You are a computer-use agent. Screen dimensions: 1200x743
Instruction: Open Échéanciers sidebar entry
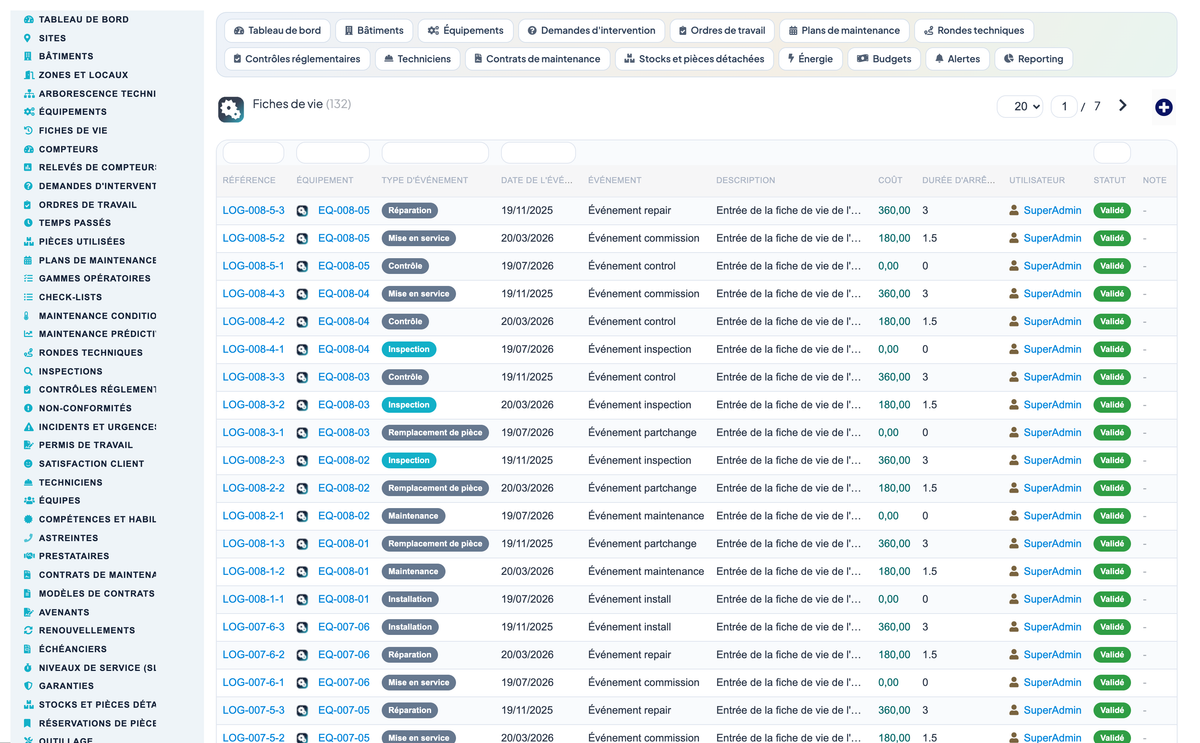73,649
